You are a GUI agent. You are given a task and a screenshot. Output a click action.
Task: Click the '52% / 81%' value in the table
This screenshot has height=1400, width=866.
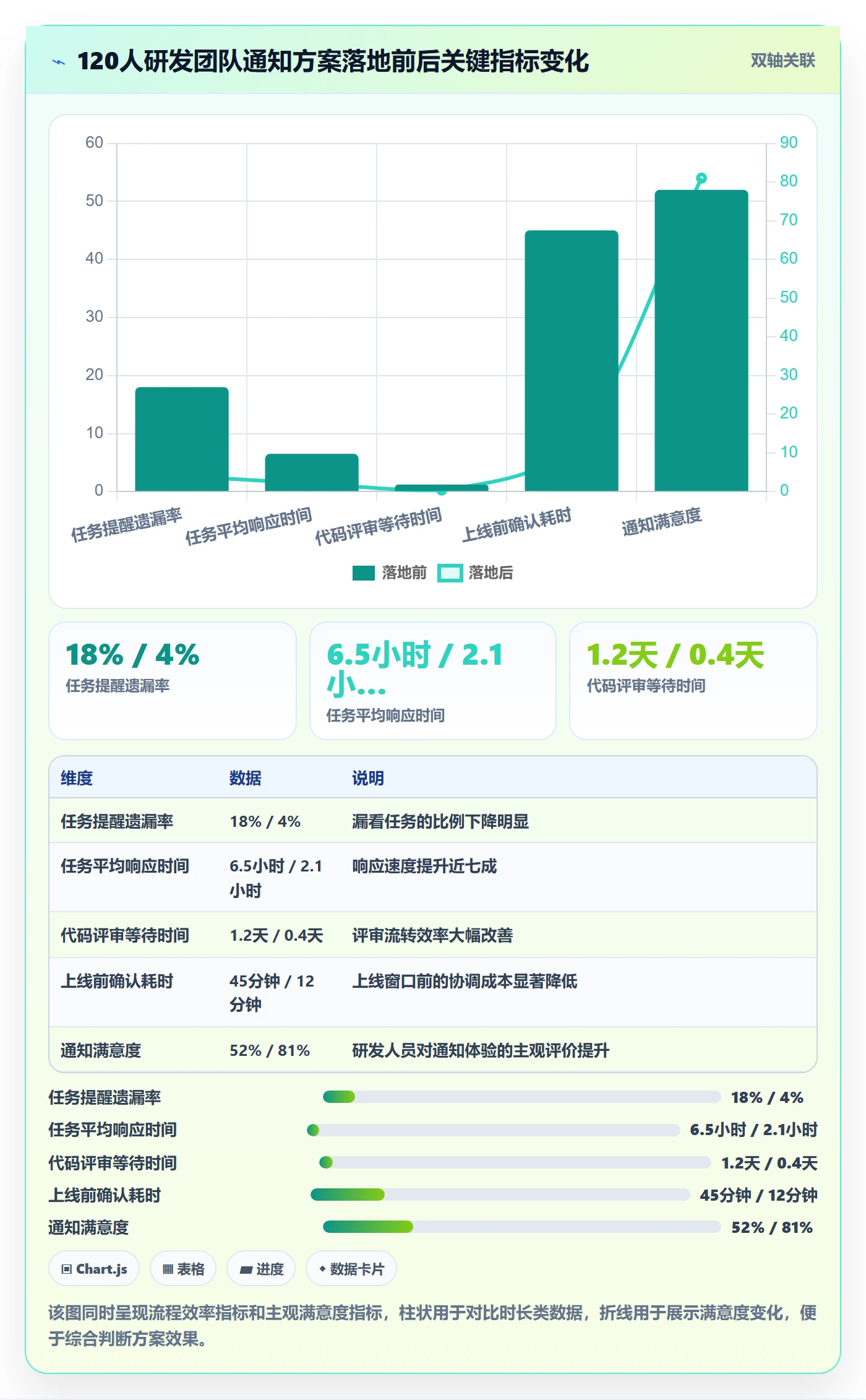point(270,1050)
